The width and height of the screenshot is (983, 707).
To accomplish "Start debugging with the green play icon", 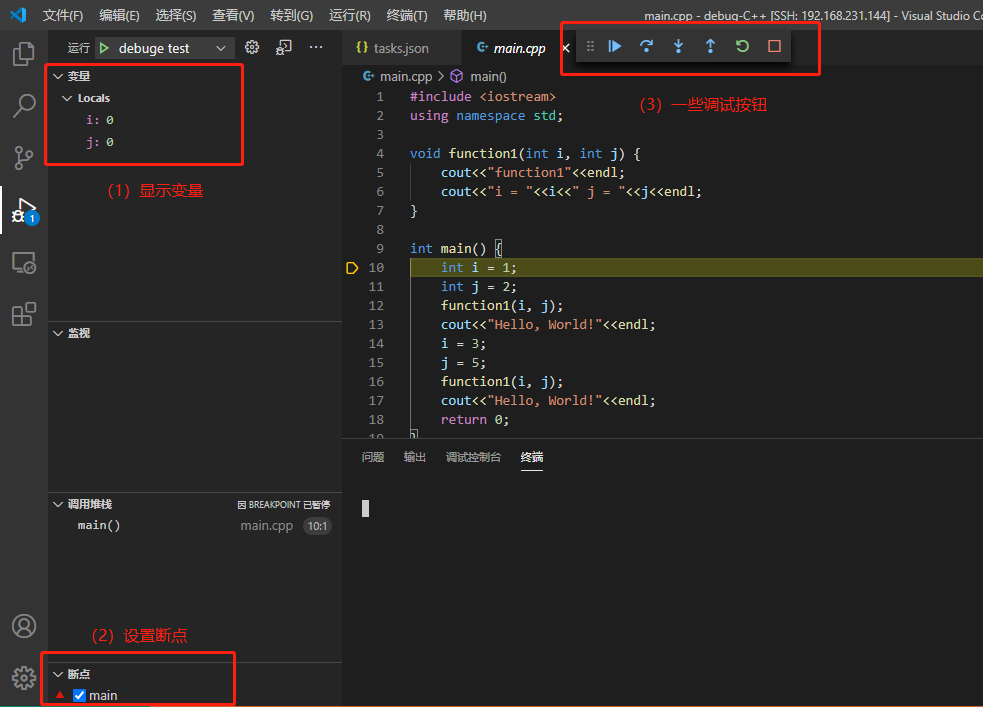I will pos(105,48).
